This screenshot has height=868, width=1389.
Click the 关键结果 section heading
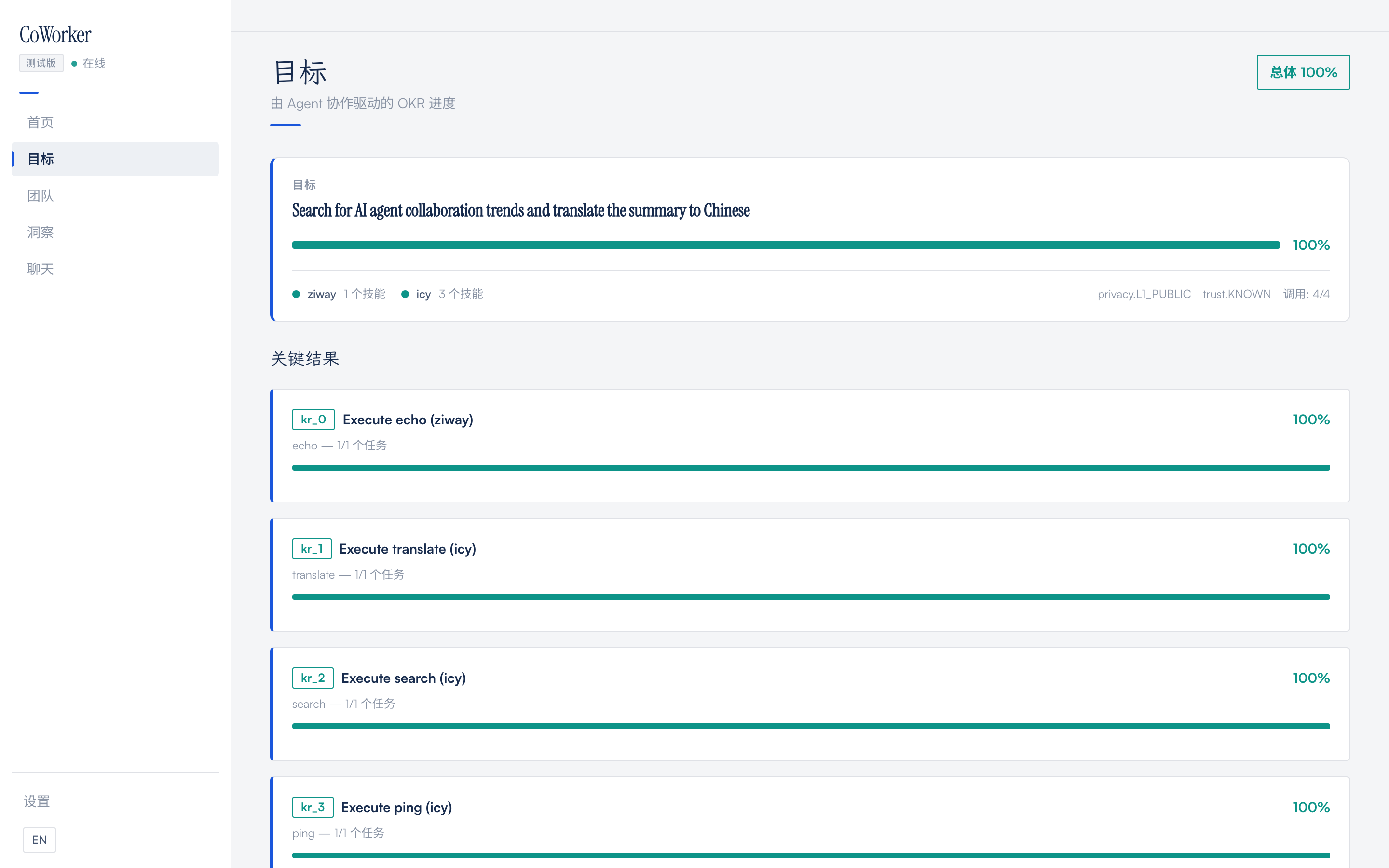305,359
